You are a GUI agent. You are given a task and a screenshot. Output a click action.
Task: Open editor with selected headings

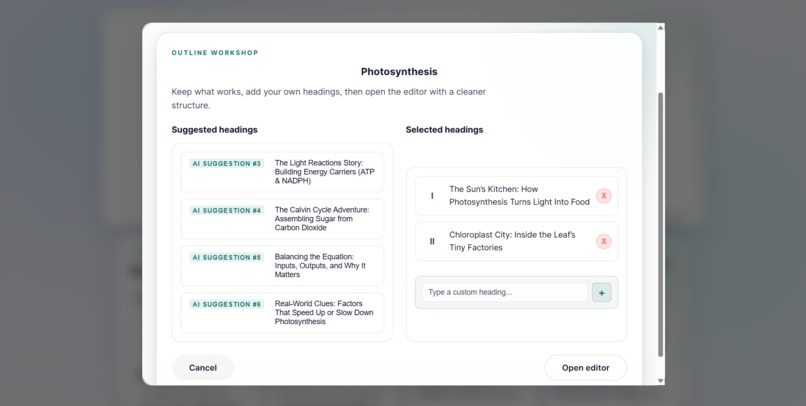[x=585, y=367]
